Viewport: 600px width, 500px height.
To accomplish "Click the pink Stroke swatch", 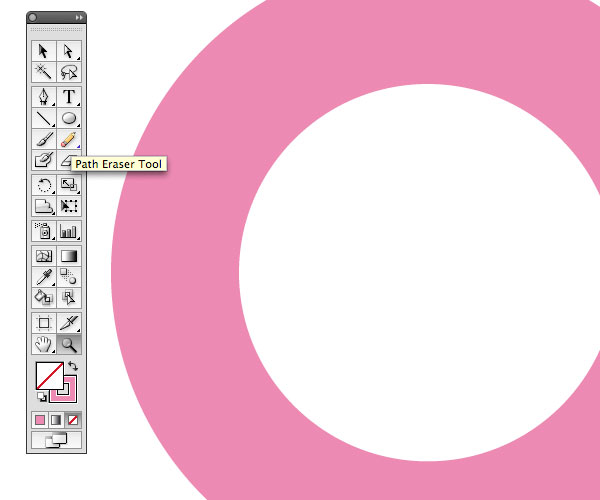I will click(x=72, y=396).
